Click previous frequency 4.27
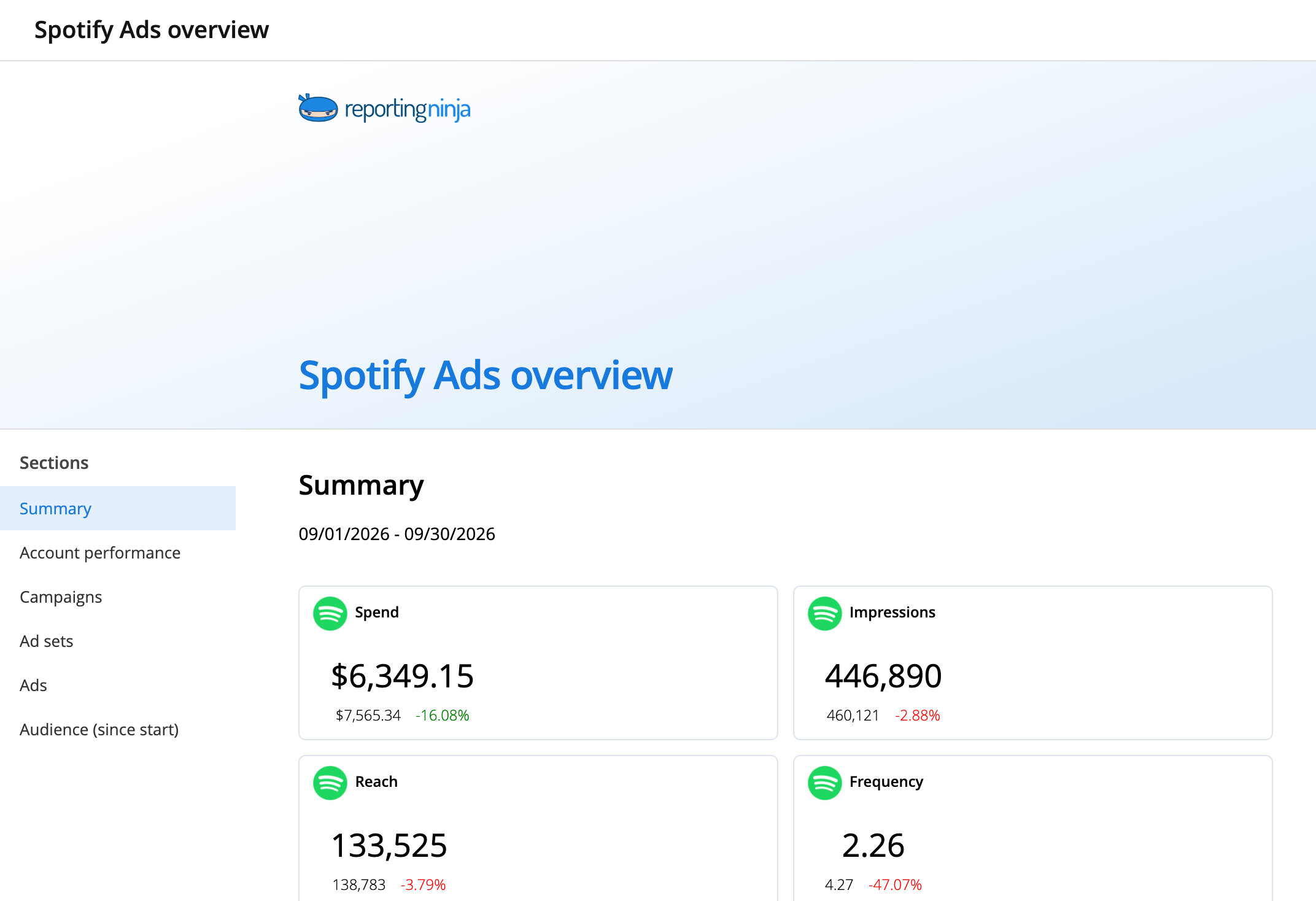The height and width of the screenshot is (901, 1316). point(839,885)
